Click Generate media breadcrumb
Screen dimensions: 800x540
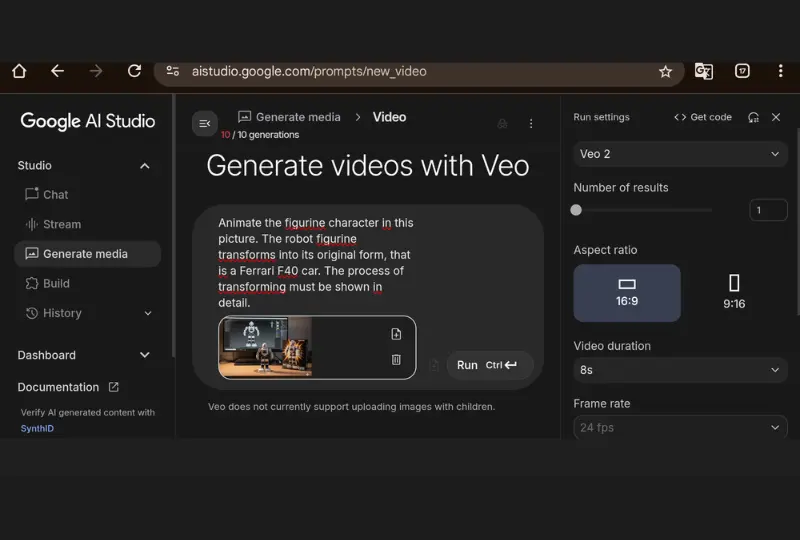(x=289, y=117)
